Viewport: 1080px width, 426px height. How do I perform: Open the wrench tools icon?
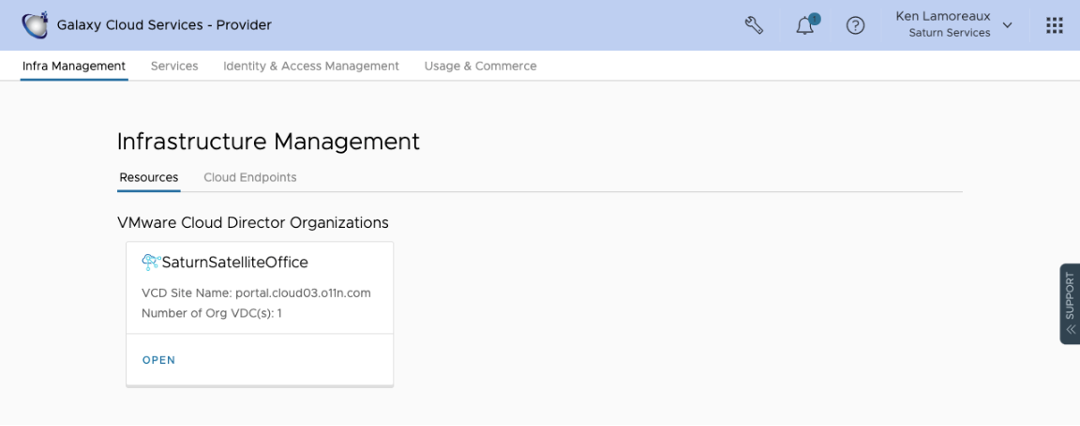754,25
